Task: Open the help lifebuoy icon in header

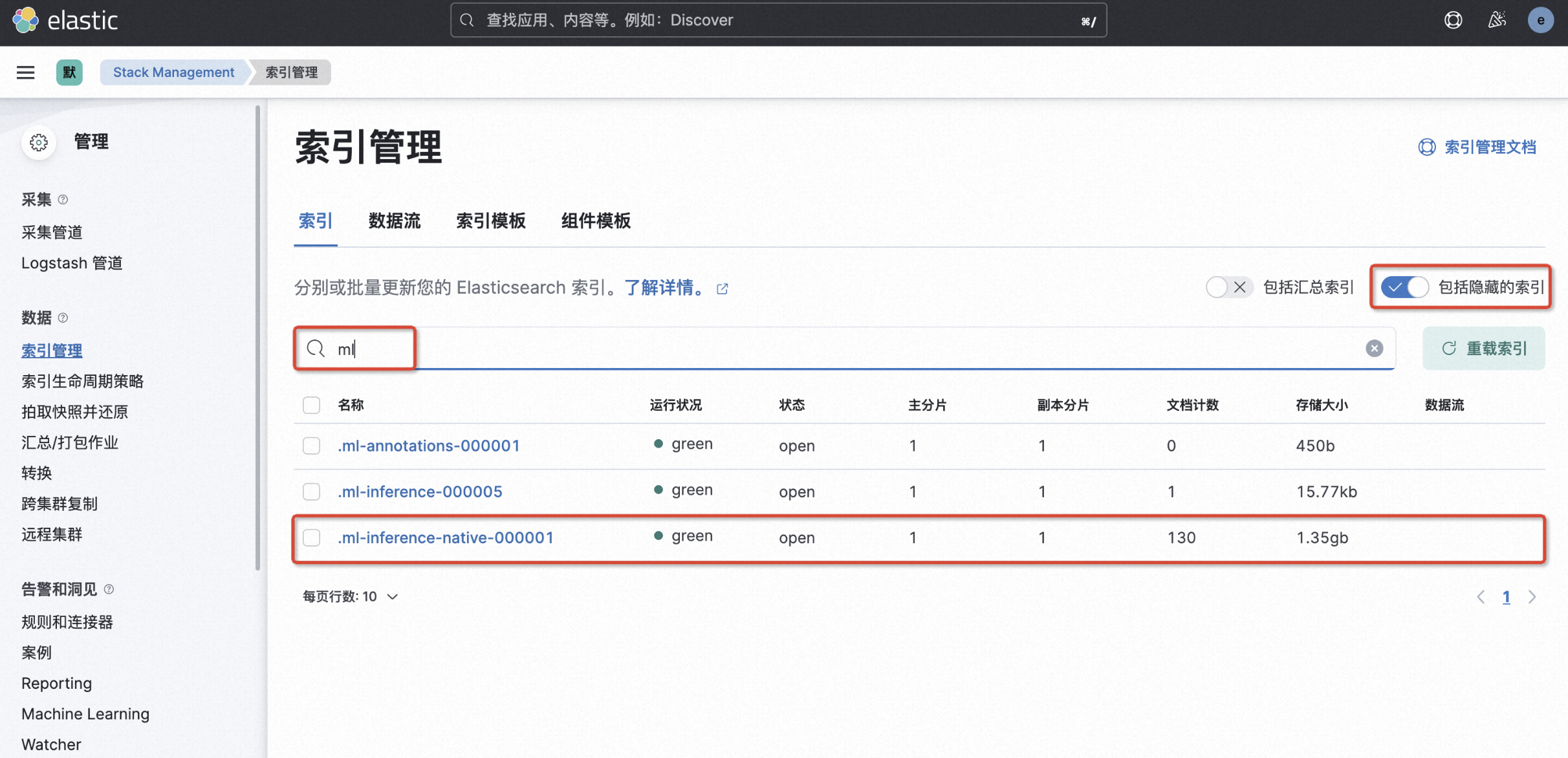Action: [1453, 21]
